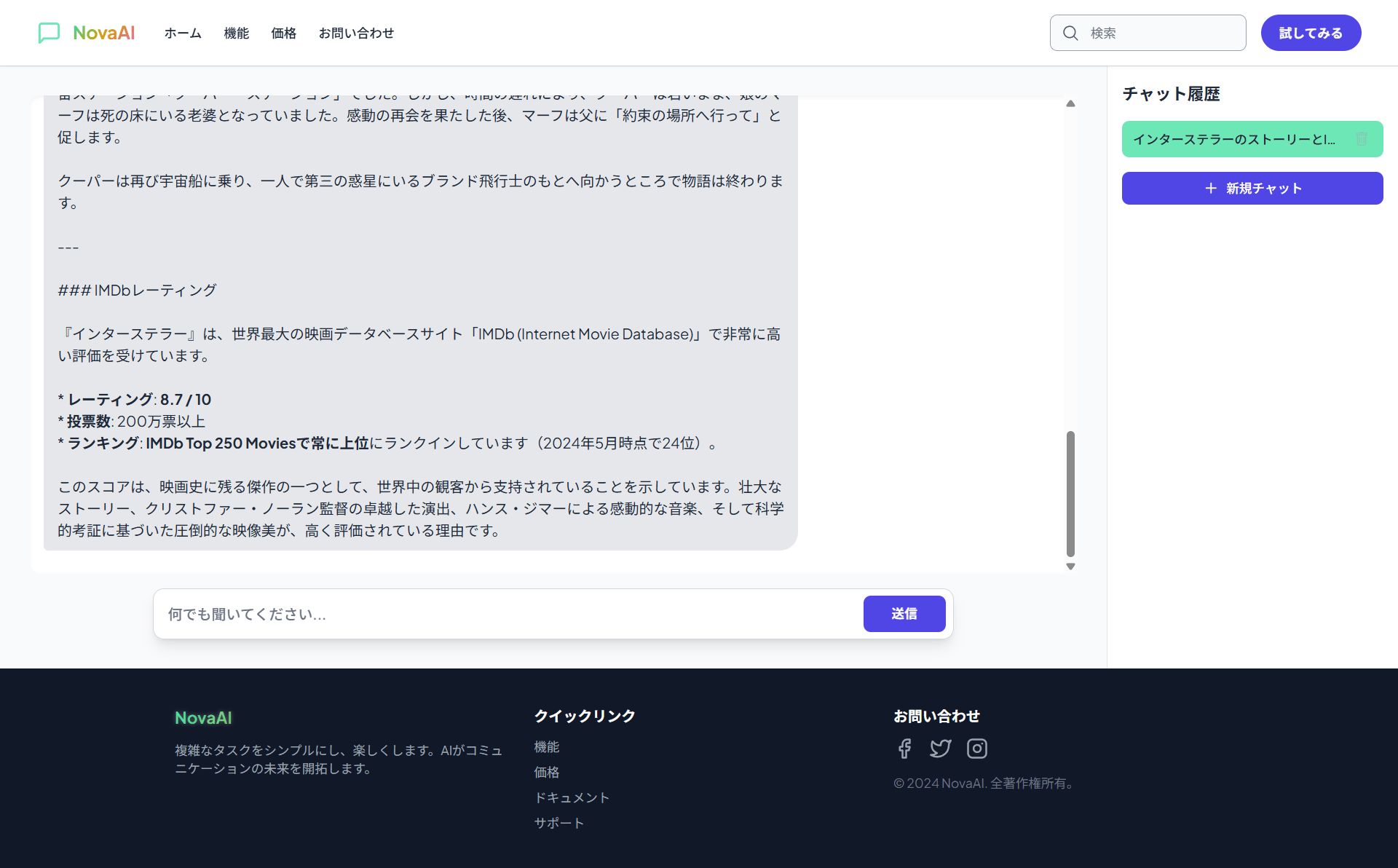The width and height of the screenshot is (1398, 868).
Task: Go to 価格 in top navigation
Action: tap(283, 33)
